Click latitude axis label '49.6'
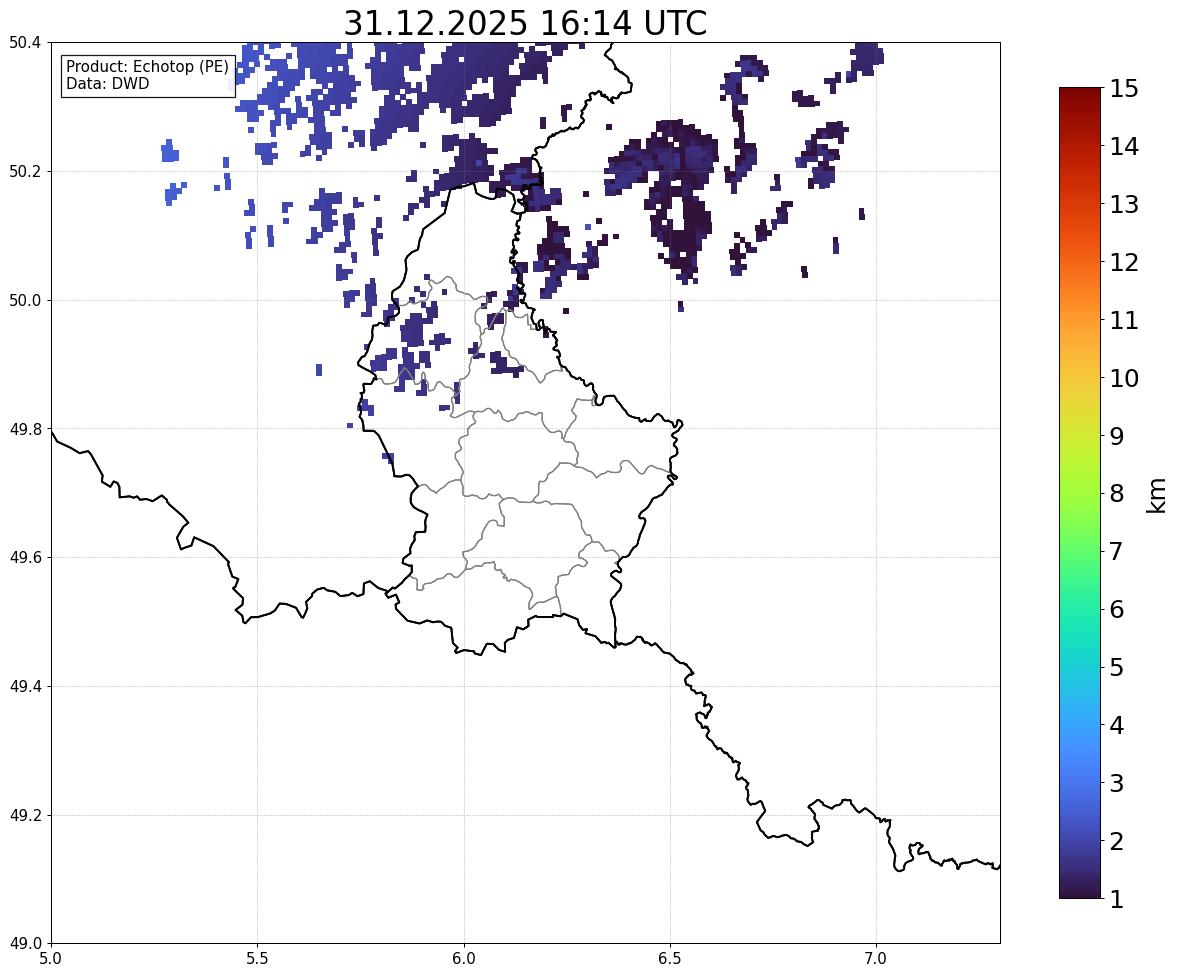 click(x=25, y=557)
